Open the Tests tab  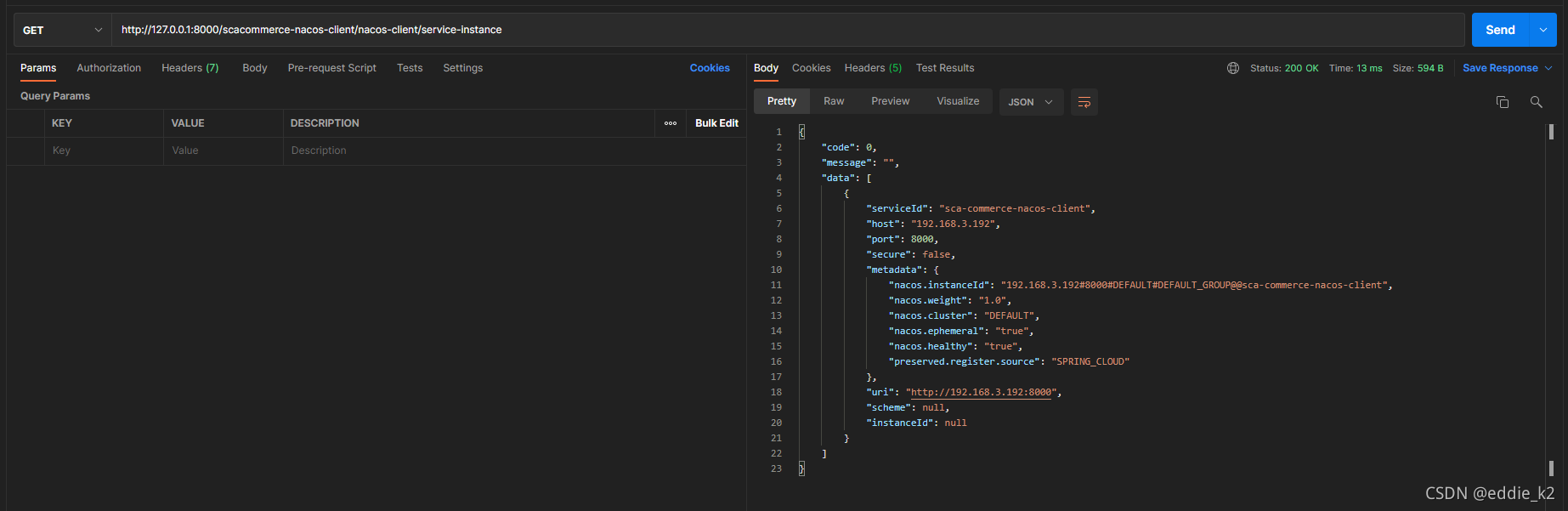[x=410, y=68]
